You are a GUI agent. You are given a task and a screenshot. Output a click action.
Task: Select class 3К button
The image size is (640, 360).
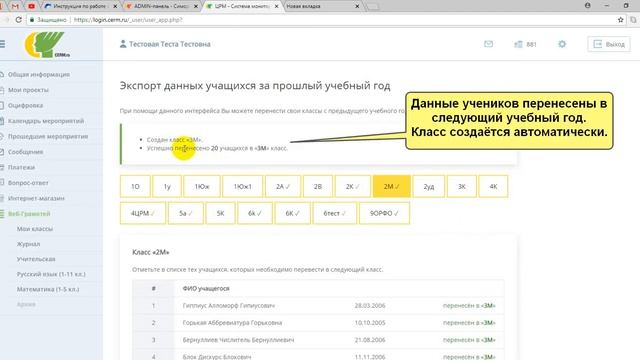[x=462, y=186]
